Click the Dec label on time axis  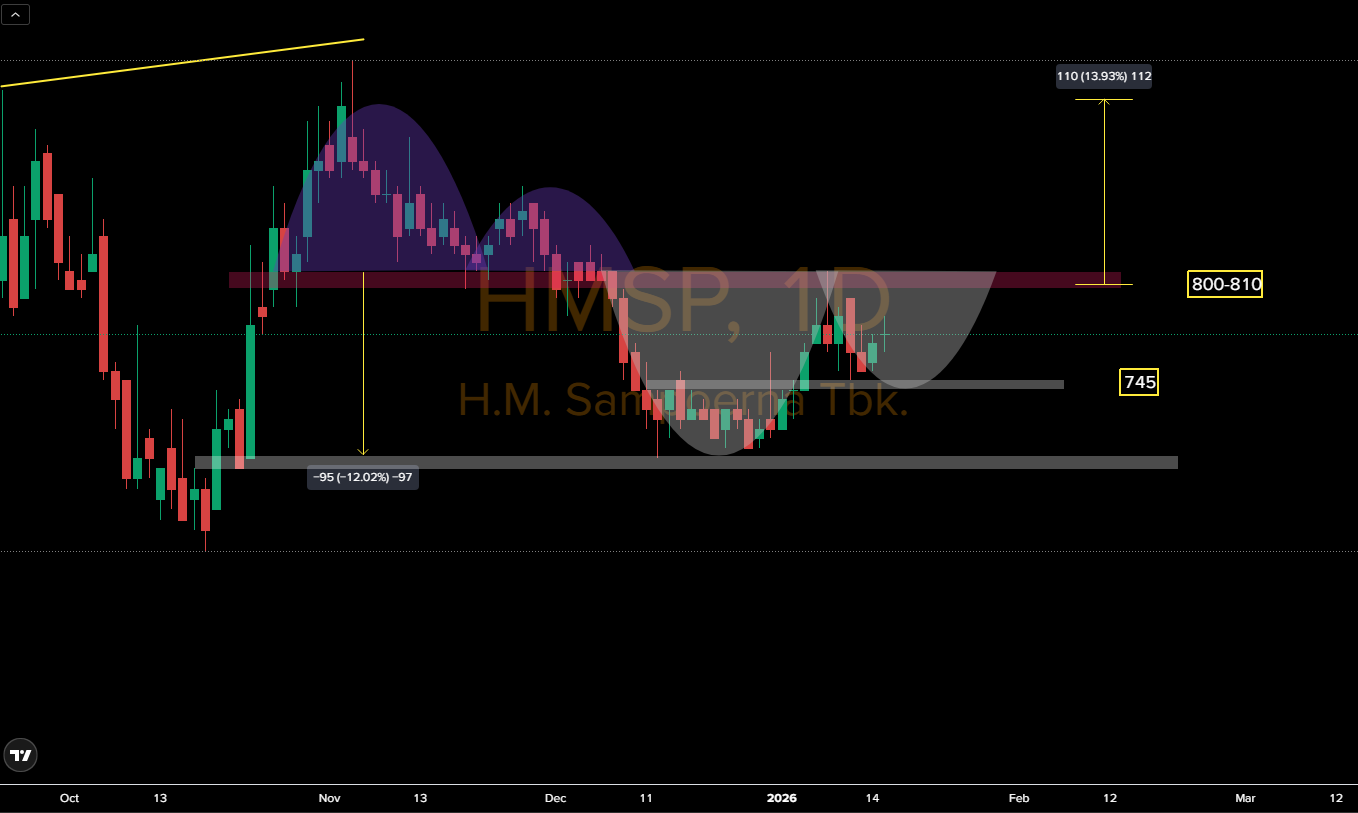555,798
